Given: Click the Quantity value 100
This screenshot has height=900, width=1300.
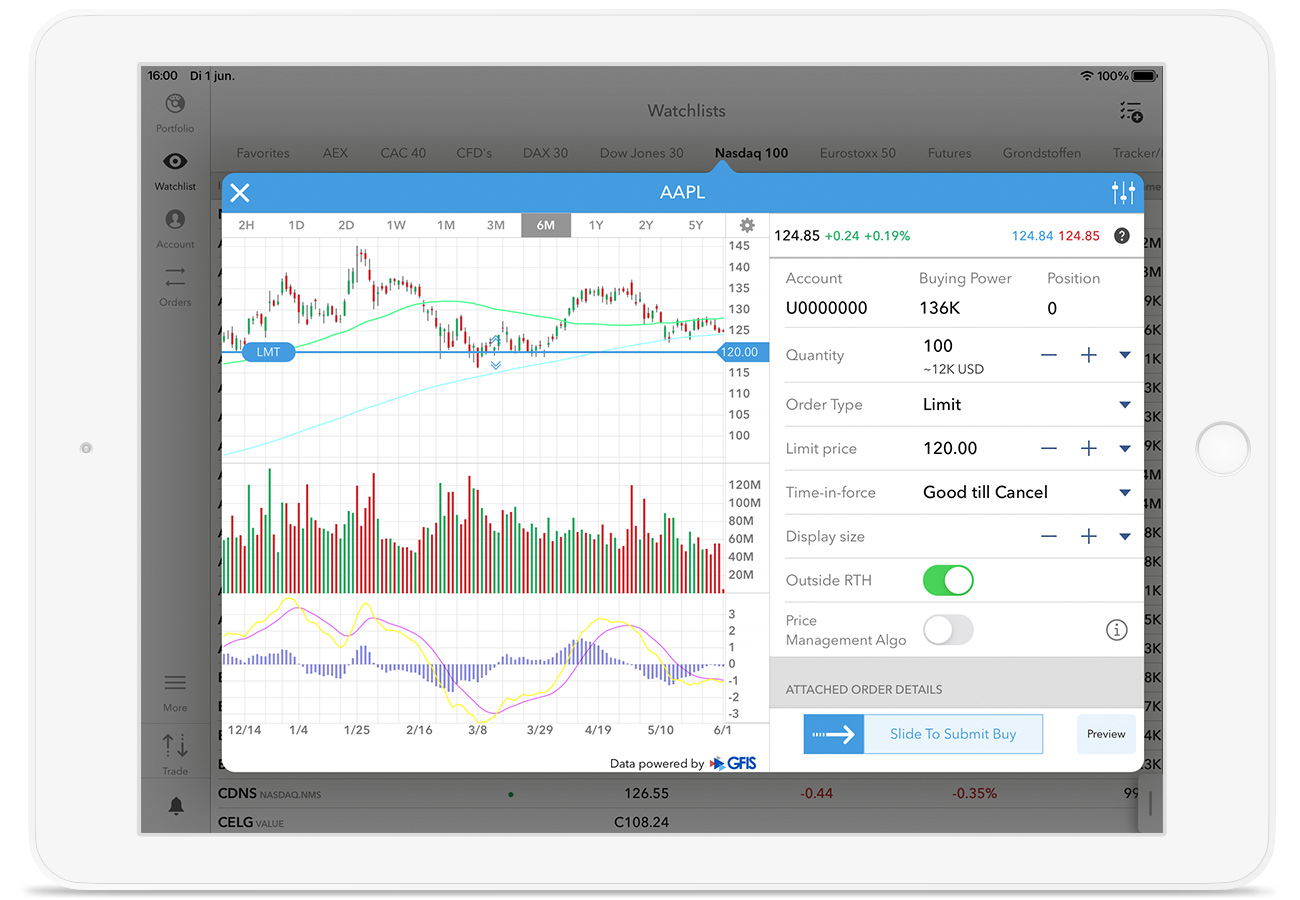Looking at the screenshot, I should coord(938,346).
